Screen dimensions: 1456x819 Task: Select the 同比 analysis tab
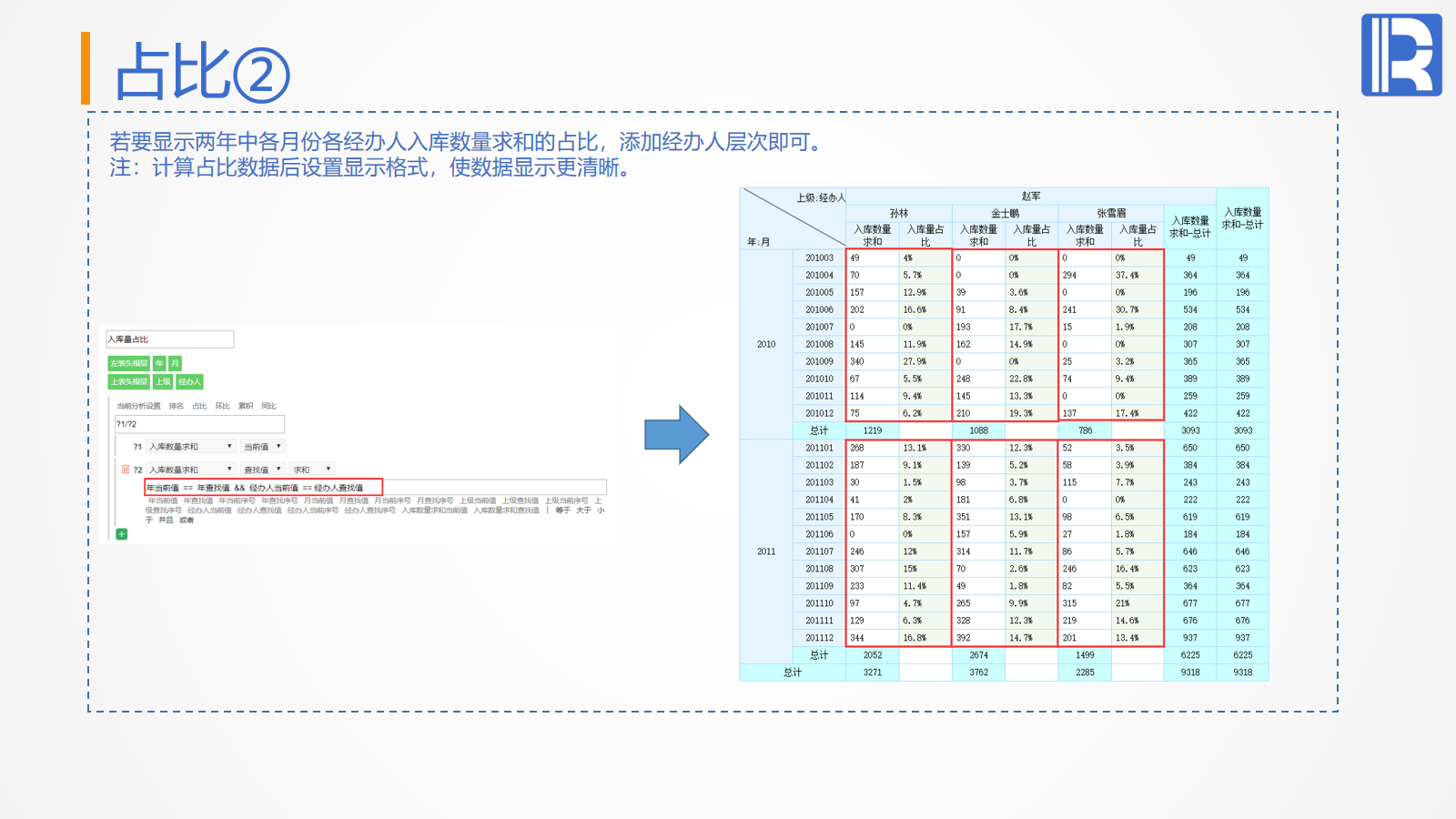[x=268, y=406]
